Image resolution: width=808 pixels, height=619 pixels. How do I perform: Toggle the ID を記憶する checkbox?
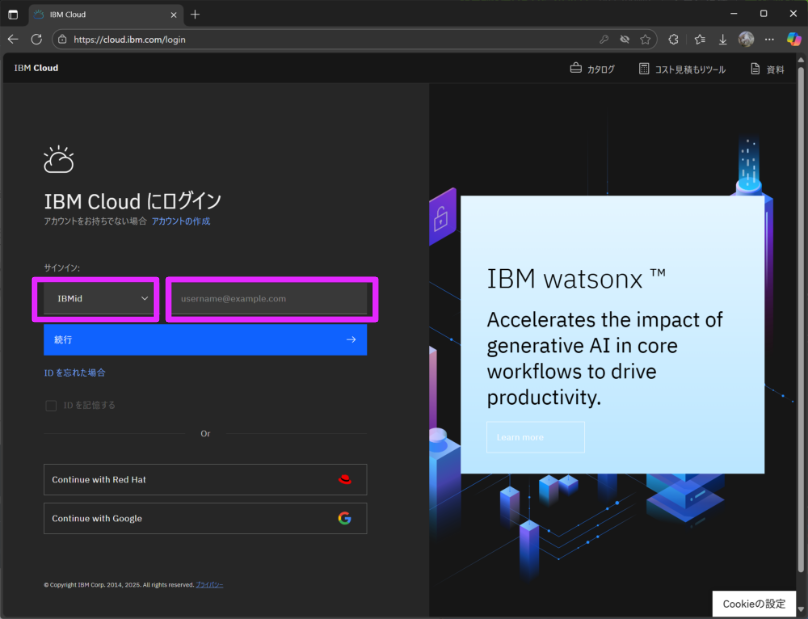(51, 406)
